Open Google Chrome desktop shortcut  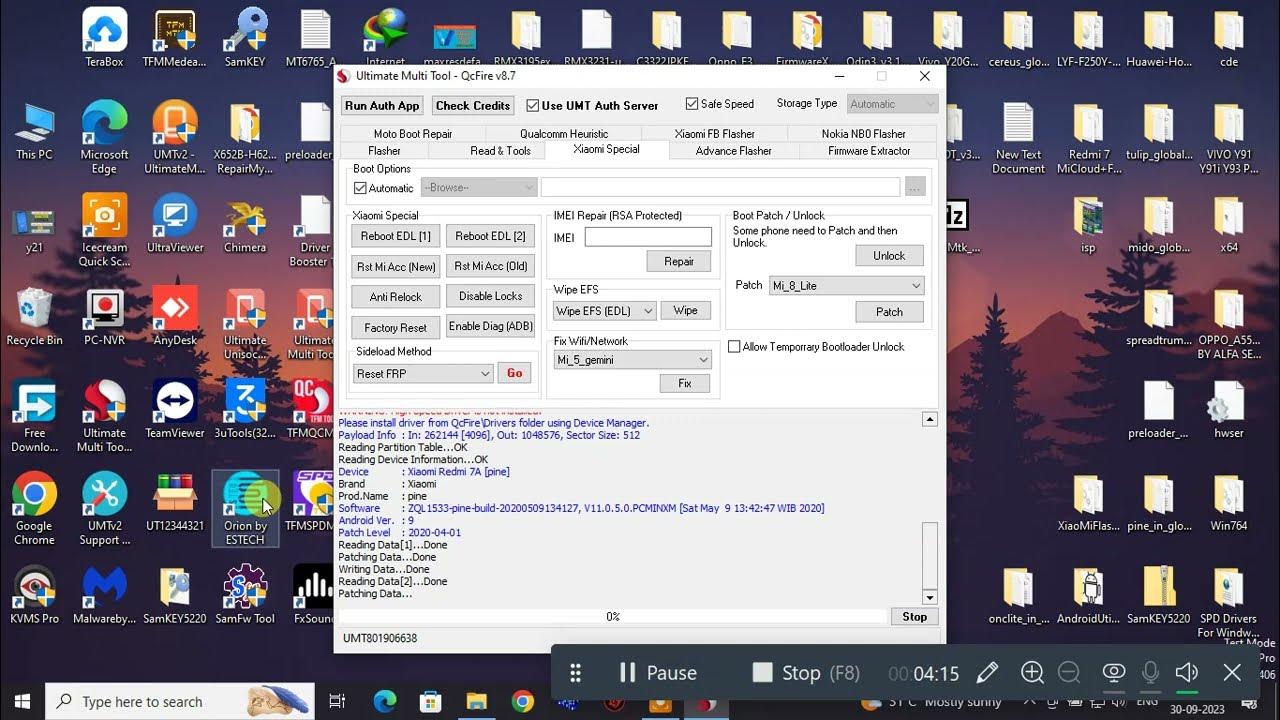click(x=34, y=509)
